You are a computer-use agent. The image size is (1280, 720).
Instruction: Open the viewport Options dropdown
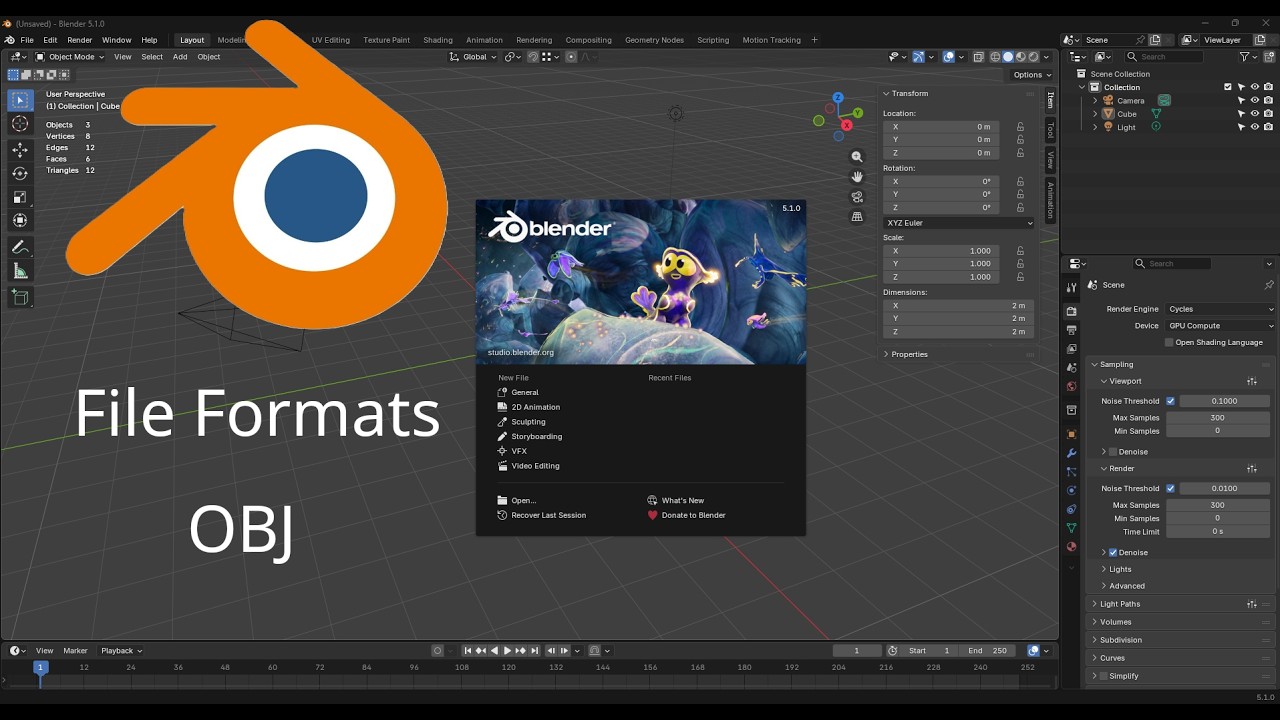click(x=1032, y=75)
